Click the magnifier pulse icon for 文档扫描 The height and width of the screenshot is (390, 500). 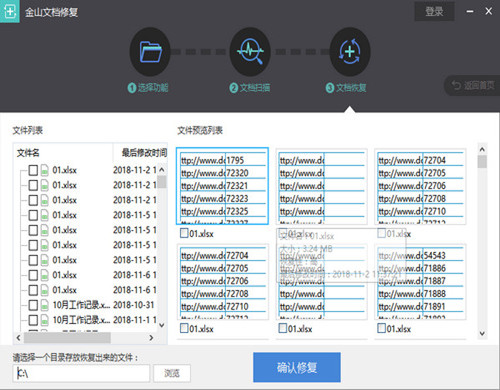pos(250,52)
